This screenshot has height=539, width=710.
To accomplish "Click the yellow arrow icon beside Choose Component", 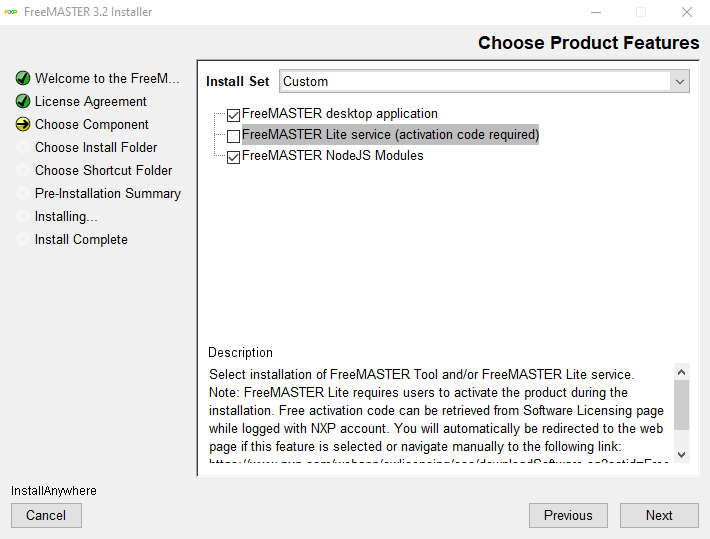I will click(x=23, y=124).
